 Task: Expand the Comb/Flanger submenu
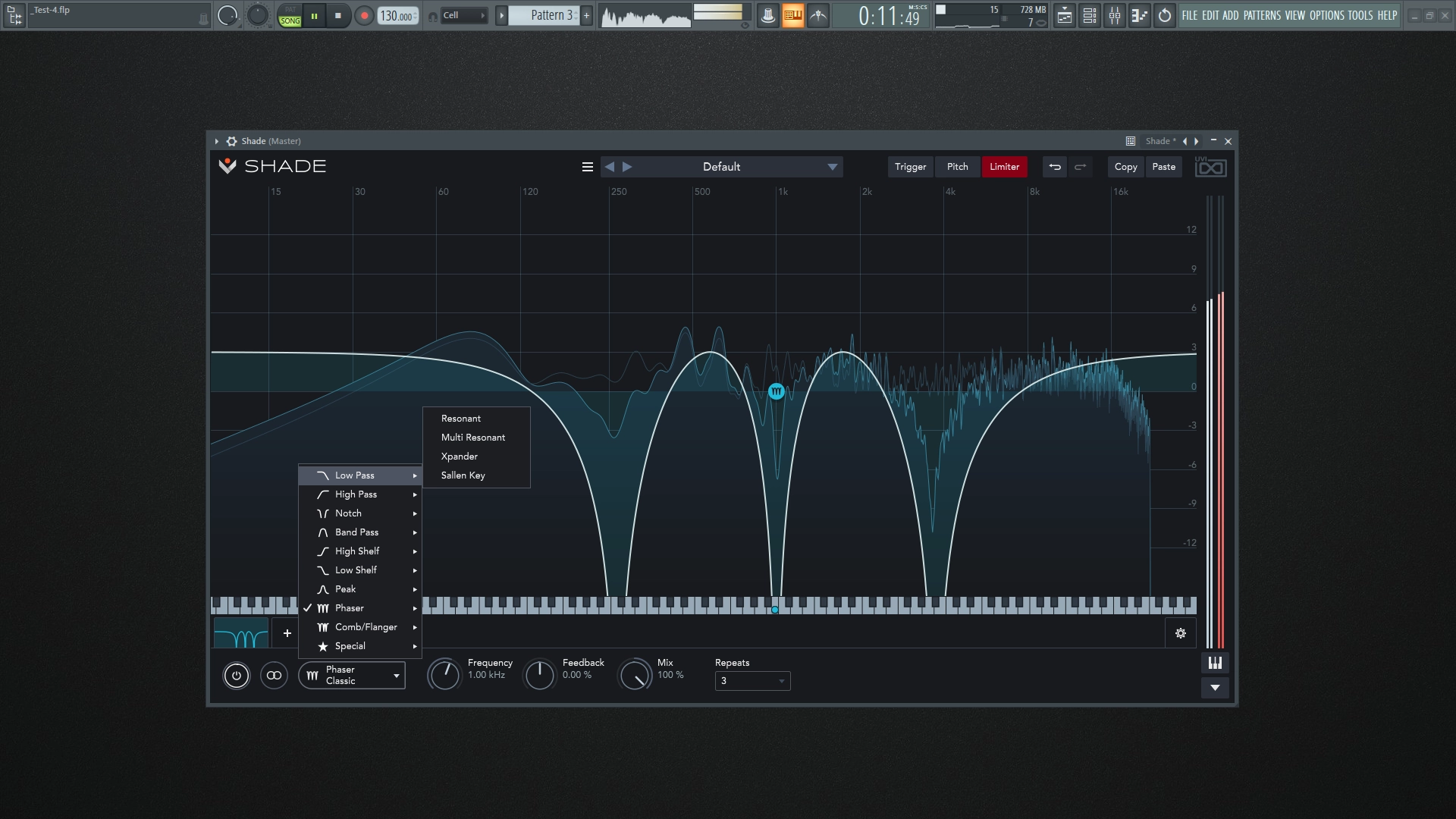[x=360, y=627]
